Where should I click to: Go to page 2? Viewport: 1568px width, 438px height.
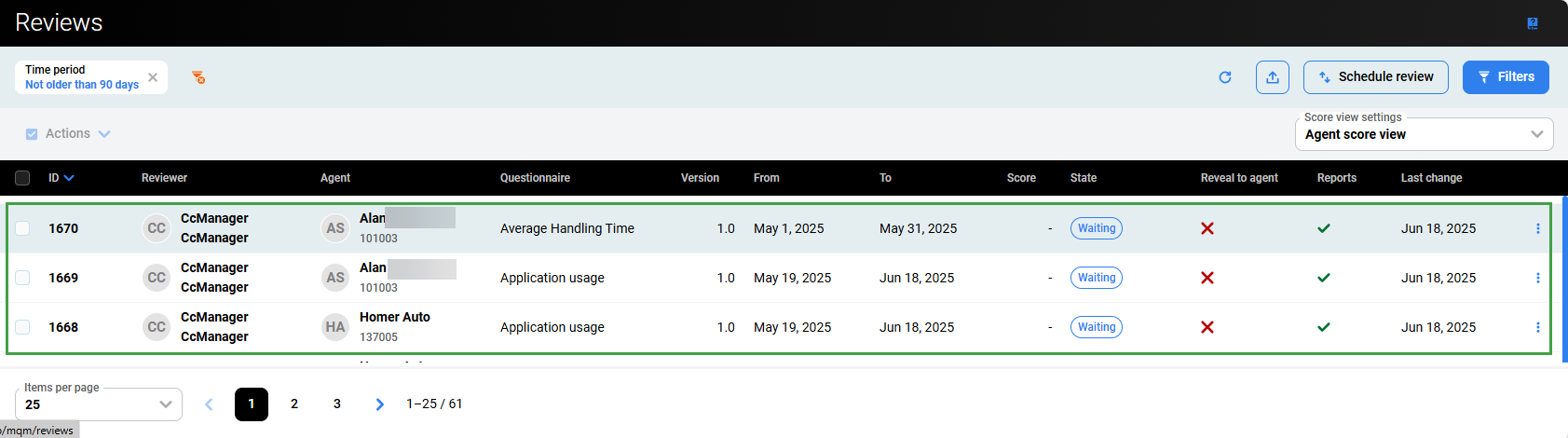[294, 404]
